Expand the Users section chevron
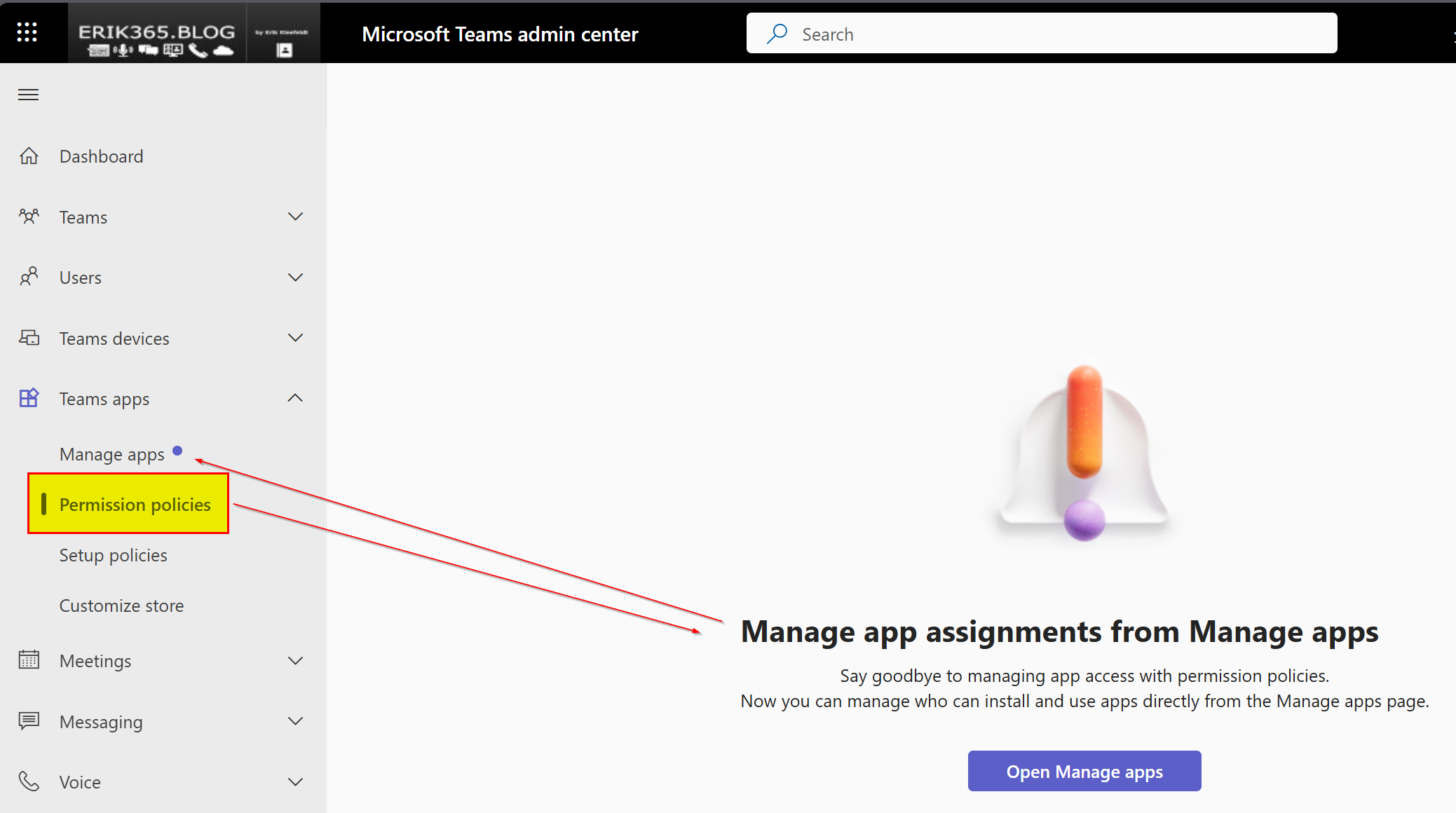This screenshot has width=1456, height=813. 295,277
